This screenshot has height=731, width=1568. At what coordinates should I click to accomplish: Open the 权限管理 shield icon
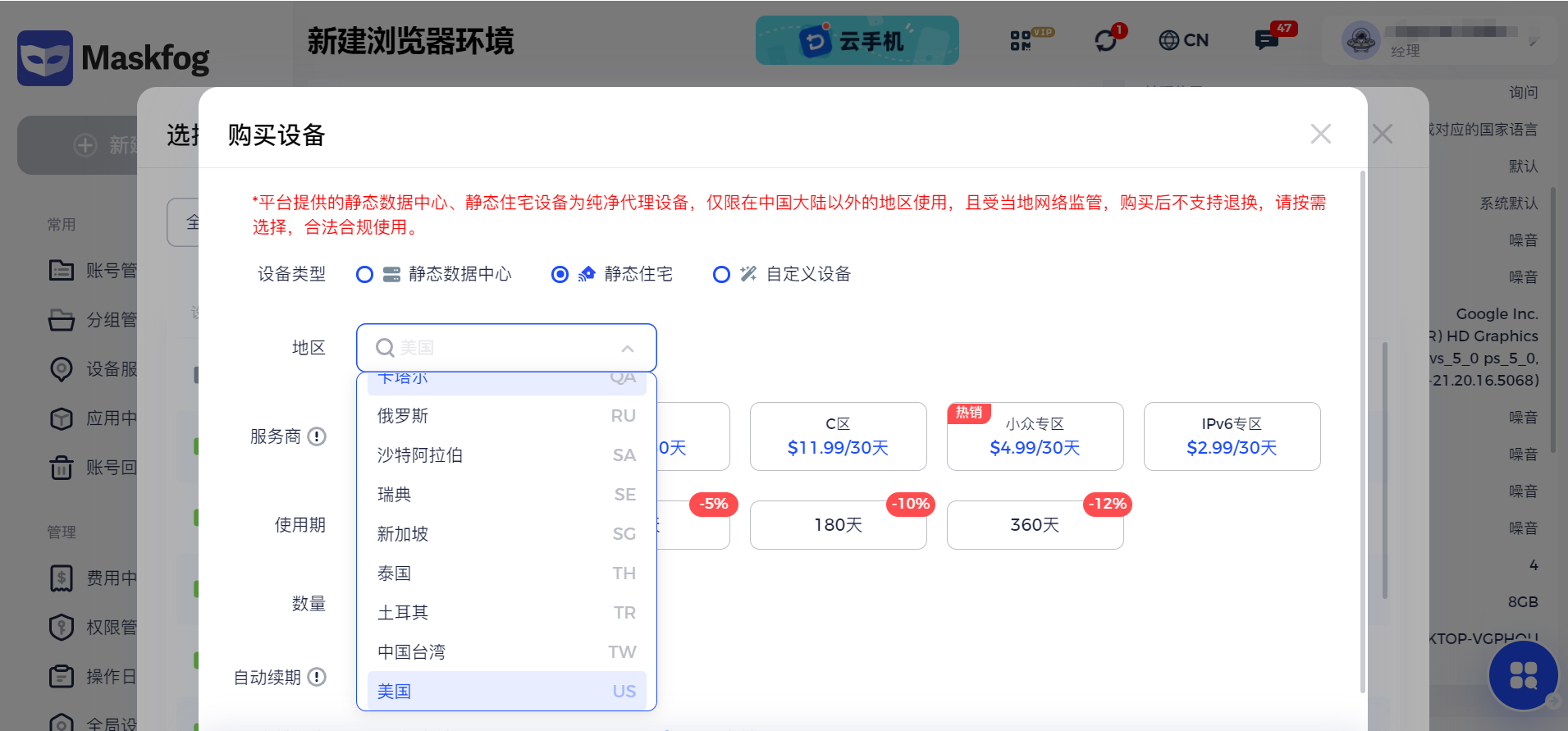(62, 628)
